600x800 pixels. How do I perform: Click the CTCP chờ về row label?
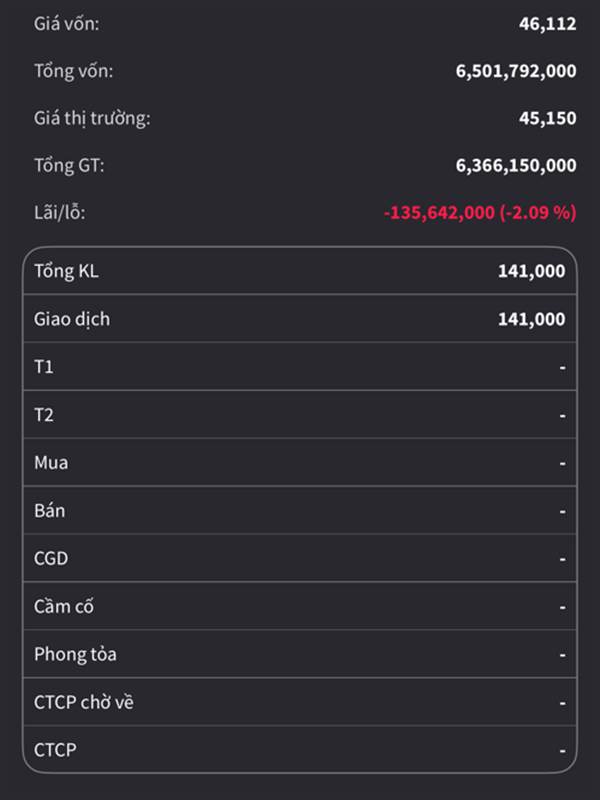pyautogui.click(x=84, y=702)
